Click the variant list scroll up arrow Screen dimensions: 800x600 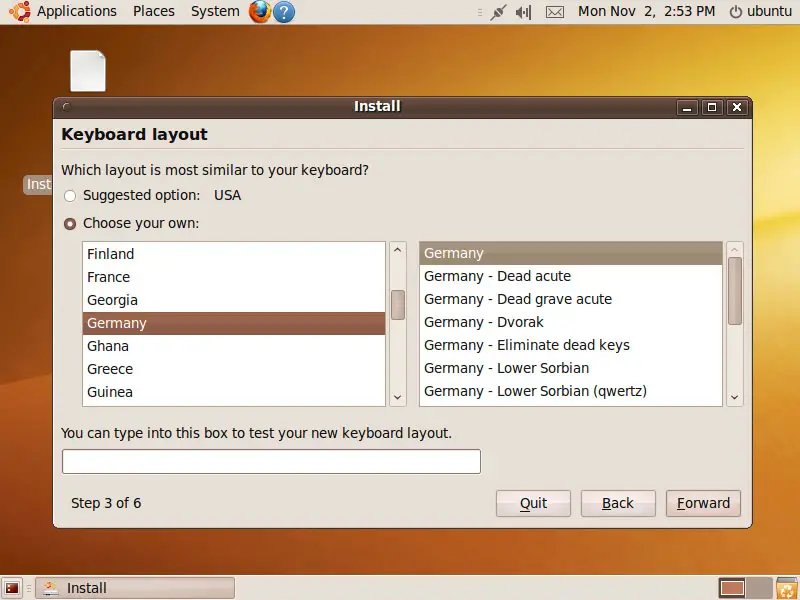tap(734, 249)
